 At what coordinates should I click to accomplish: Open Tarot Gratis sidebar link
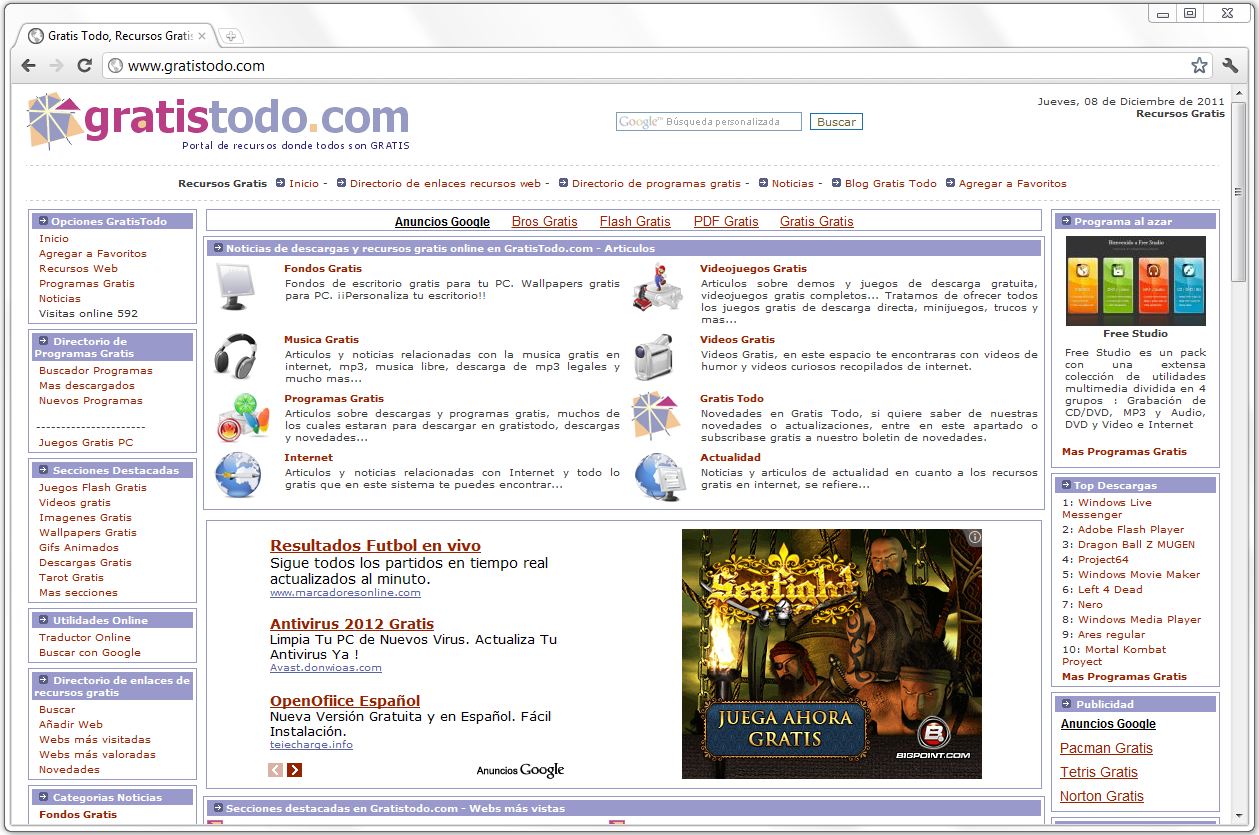point(71,578)
